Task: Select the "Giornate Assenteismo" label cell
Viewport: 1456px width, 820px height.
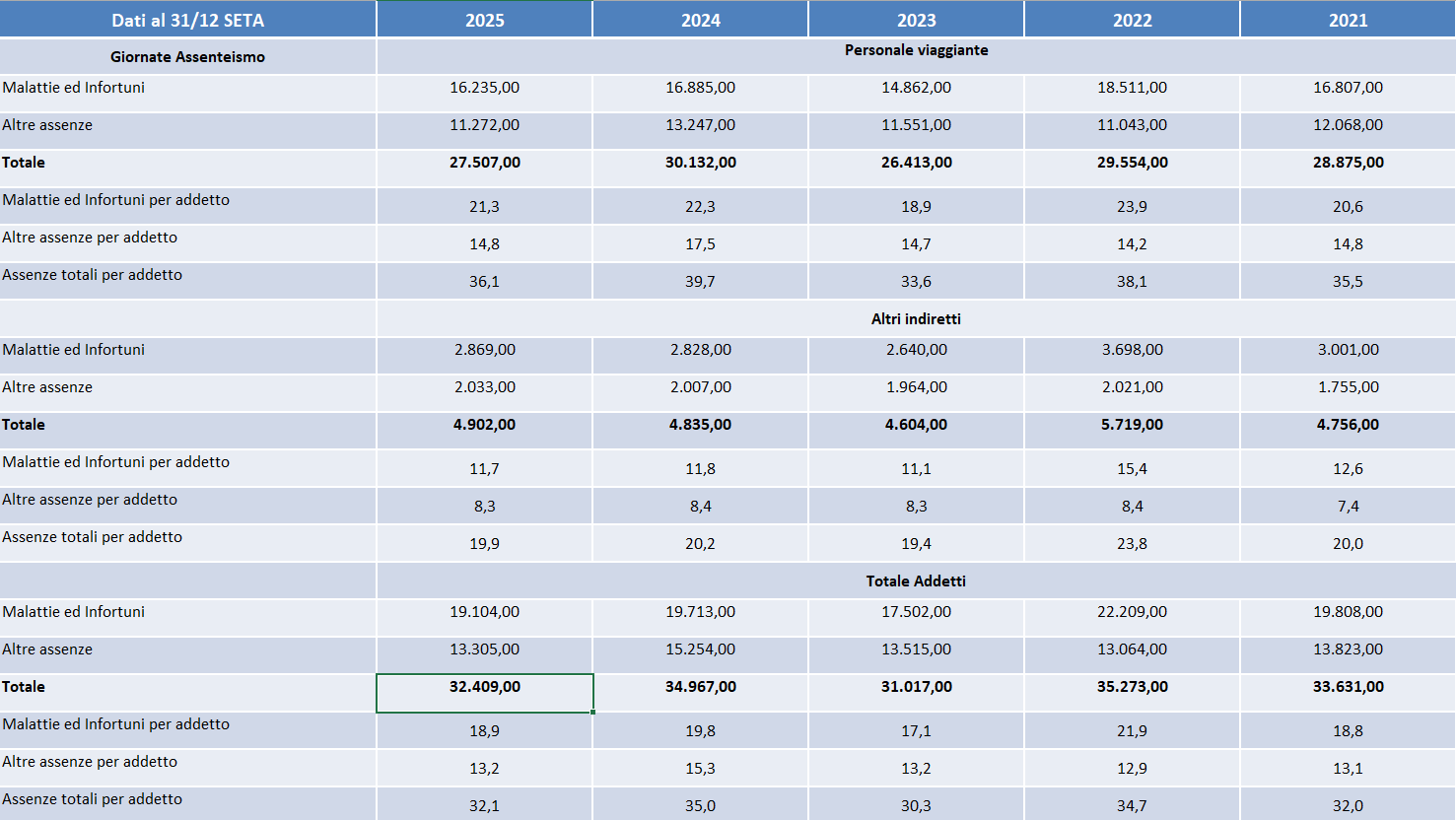Action: (187, 57)
